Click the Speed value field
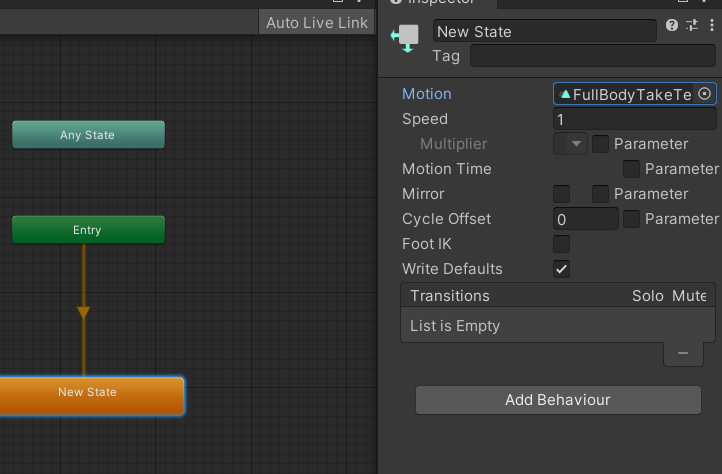 coord(635,120)
